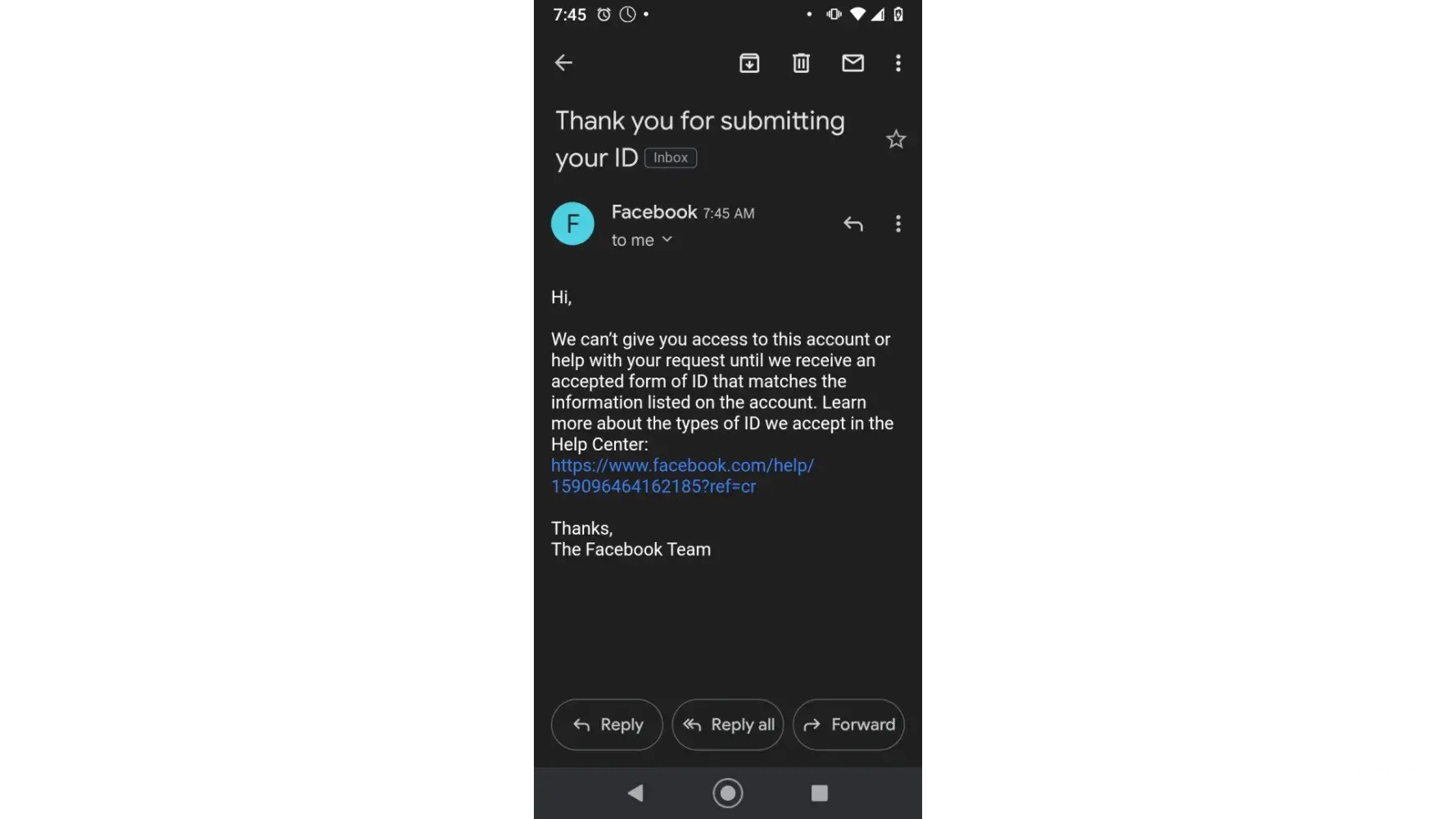This screenshot has height=819, width=1456.
Task: Tap Android back navigation triangle
Action: (635, 793)
